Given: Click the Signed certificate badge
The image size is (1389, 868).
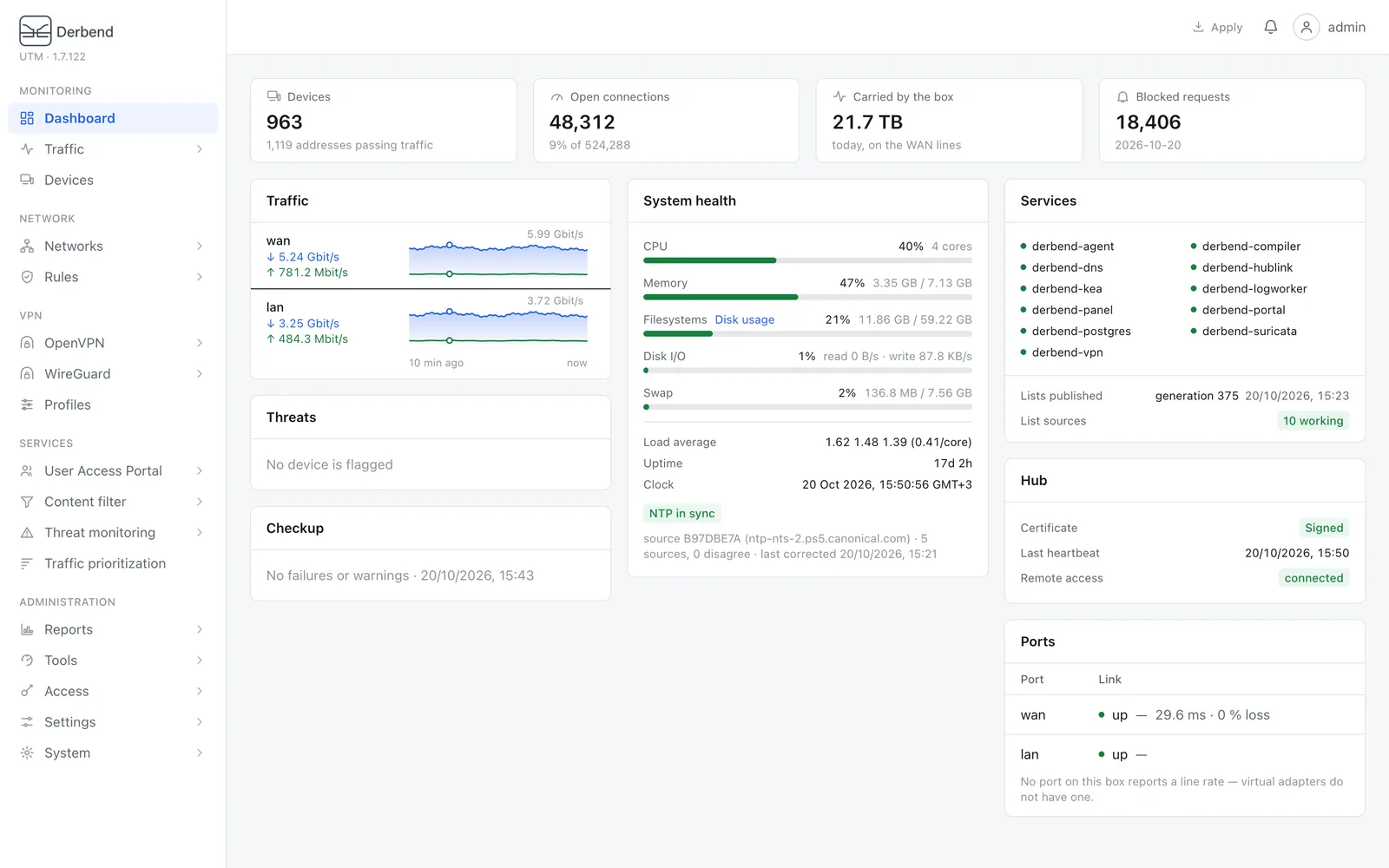Looking at the screenshot, I should [x=1324, y=528].
